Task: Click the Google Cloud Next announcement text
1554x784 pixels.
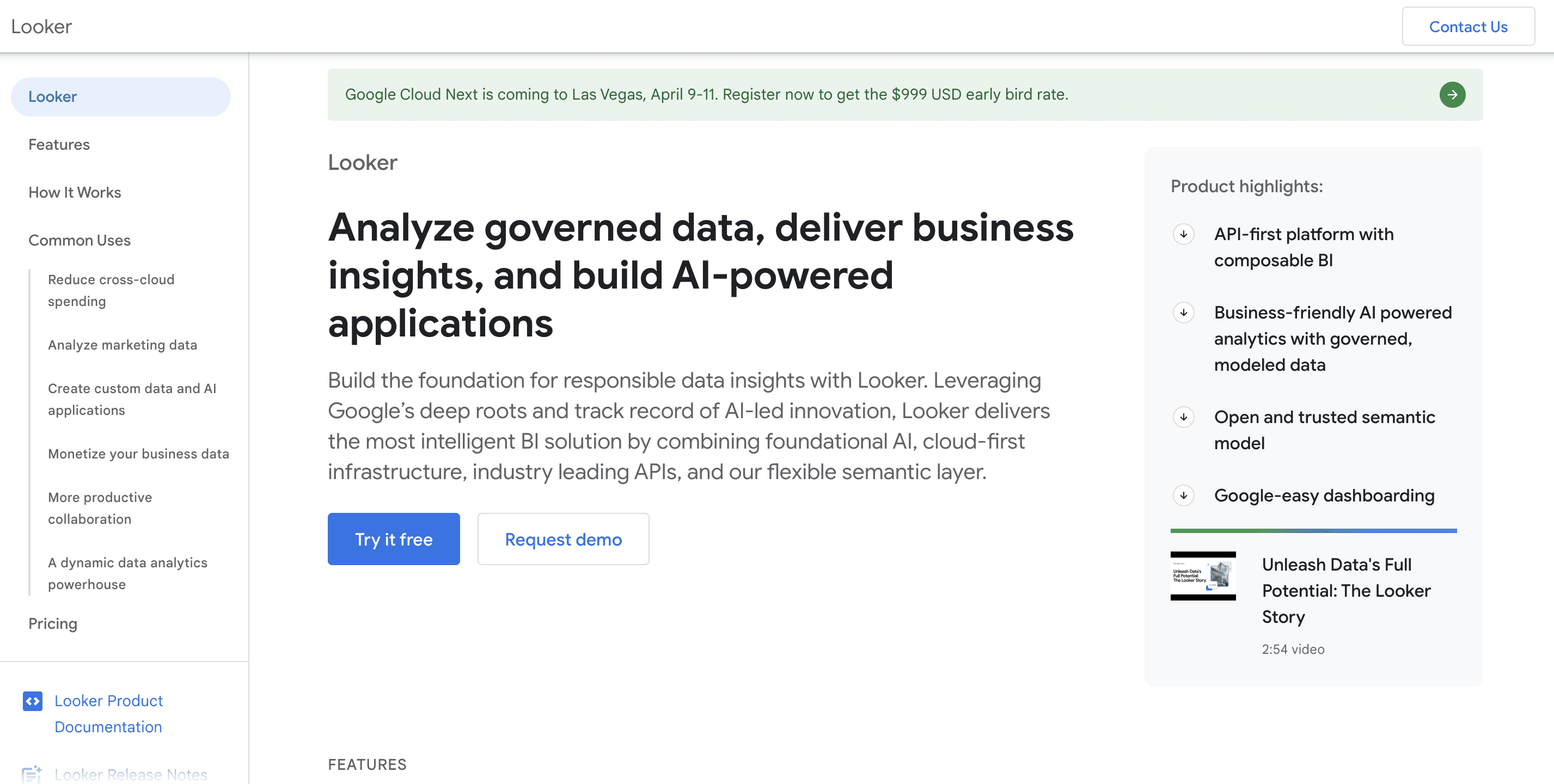Action: [706, 95]
